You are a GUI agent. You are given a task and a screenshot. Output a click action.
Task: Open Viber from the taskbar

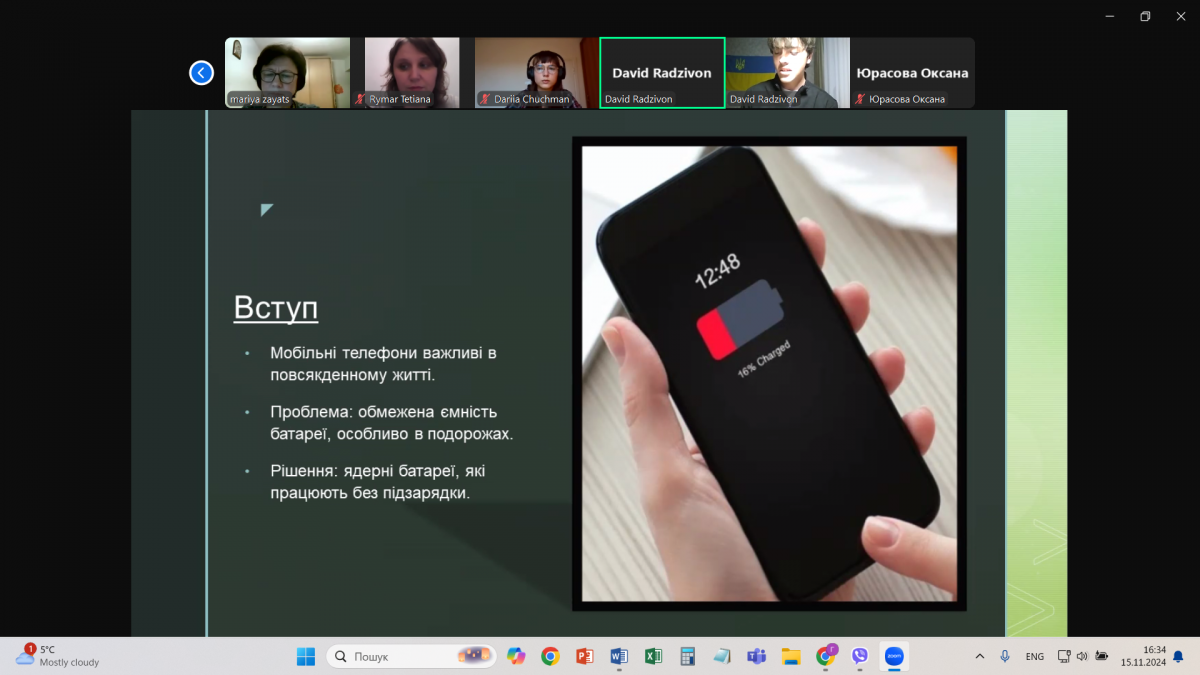coord(860,656)
